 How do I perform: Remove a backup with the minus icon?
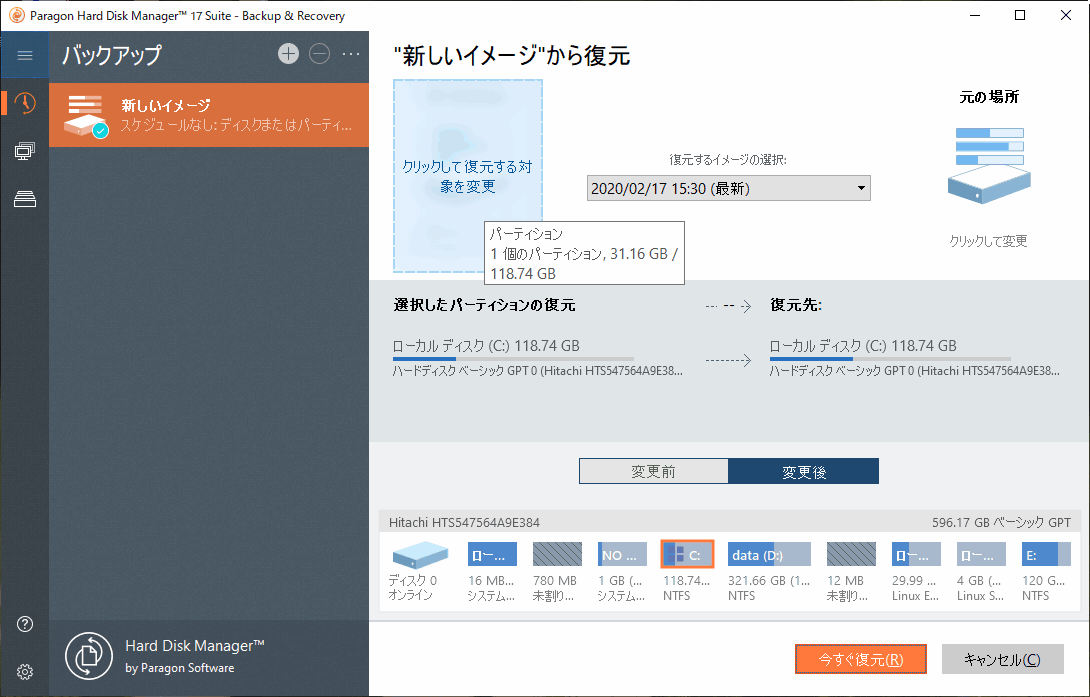point(320,54)
